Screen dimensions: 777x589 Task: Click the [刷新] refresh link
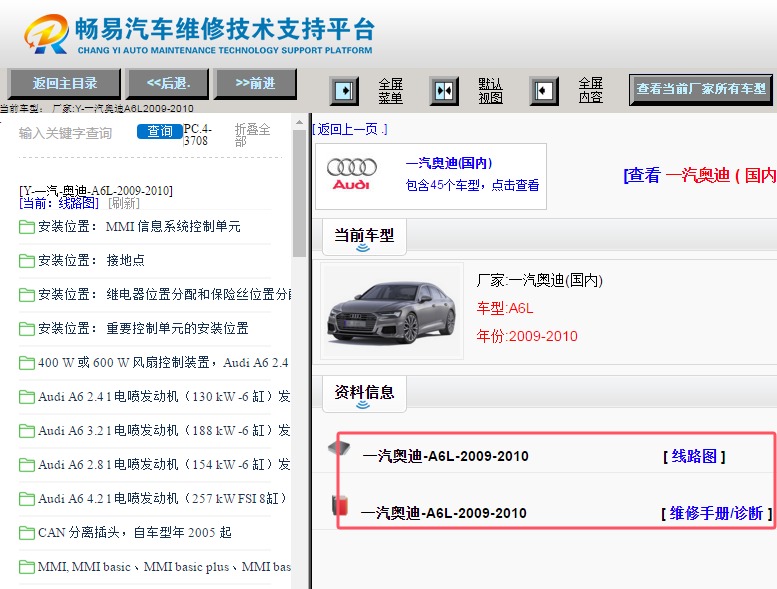pyautogui.click(x=124, y=203)
